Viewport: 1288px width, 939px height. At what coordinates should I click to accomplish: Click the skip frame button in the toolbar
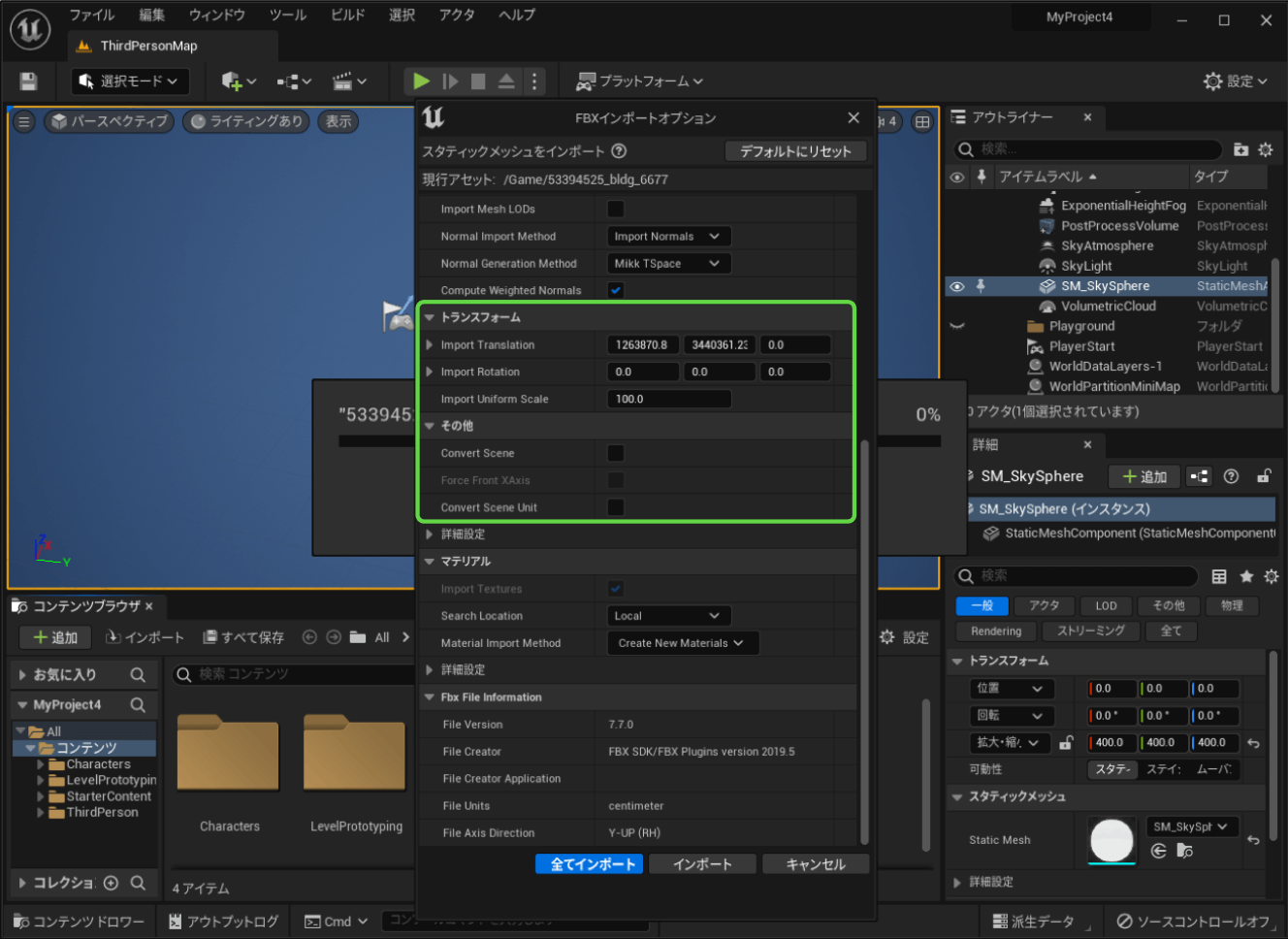450,81
